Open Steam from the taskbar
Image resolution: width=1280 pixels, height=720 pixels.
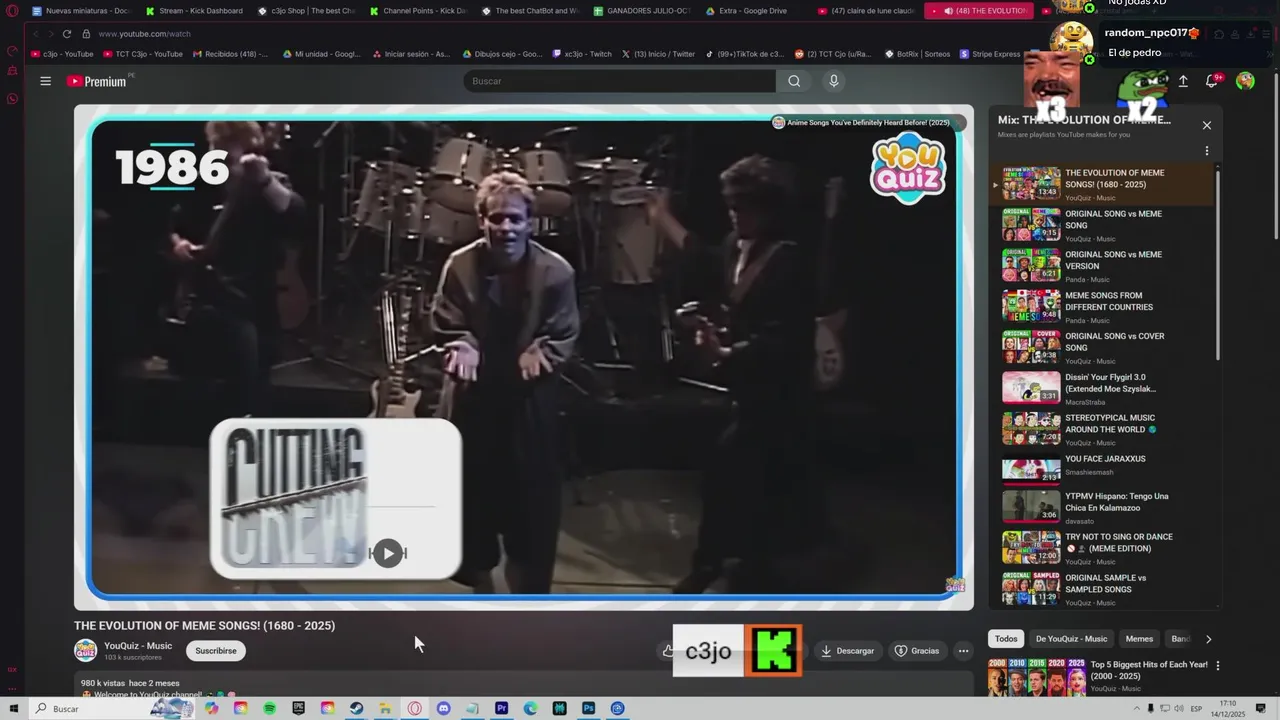point(357,709)
